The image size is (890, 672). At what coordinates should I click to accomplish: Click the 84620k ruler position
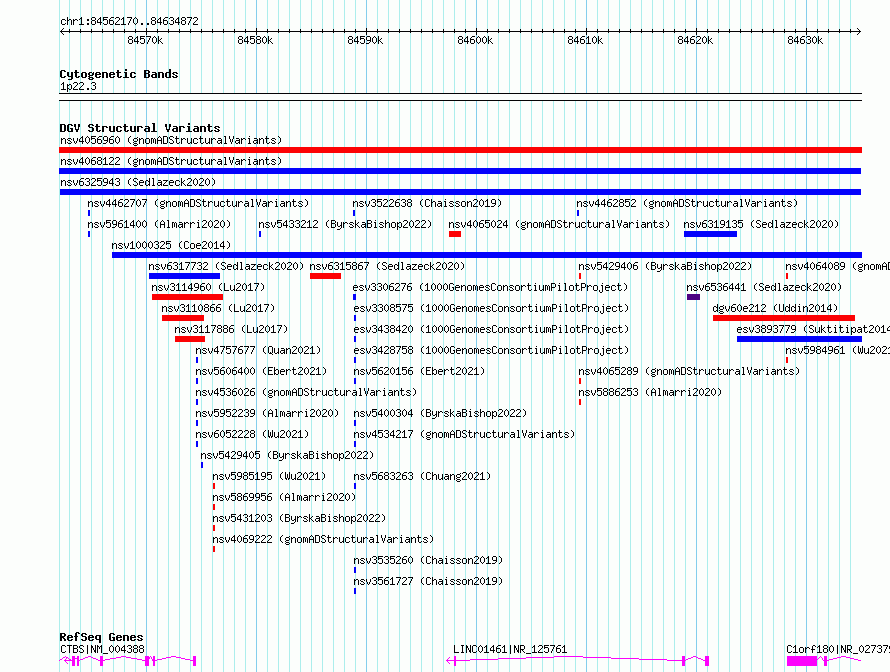695,40
